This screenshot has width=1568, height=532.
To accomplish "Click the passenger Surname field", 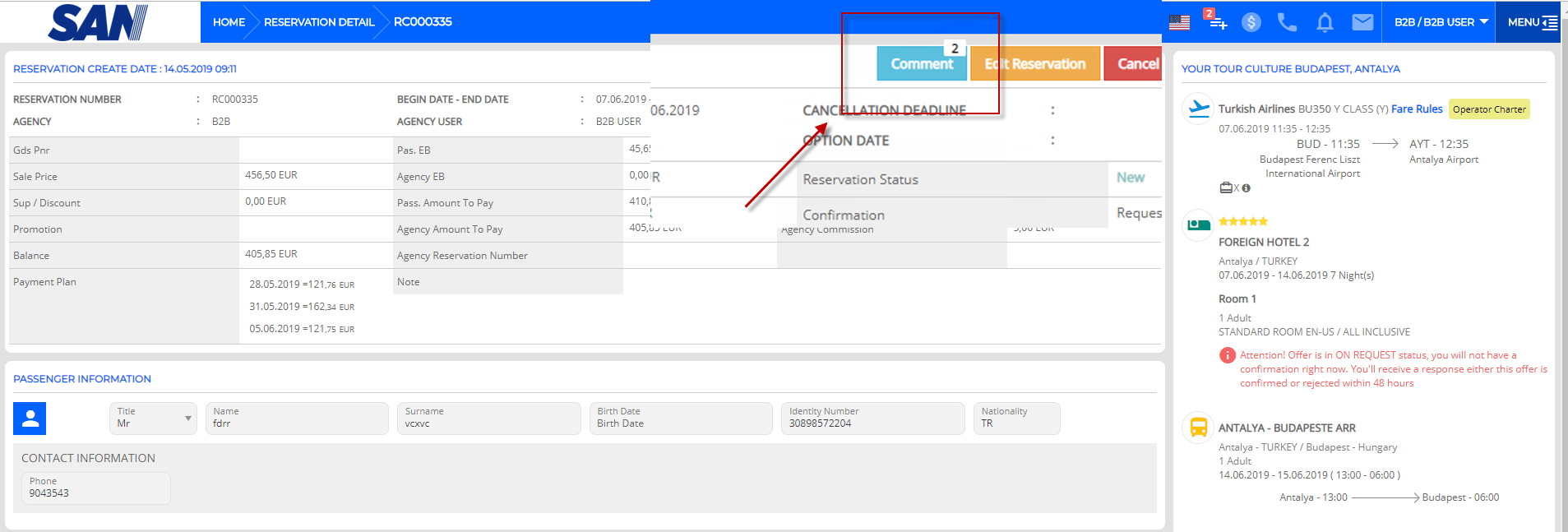I will (x=488, y=419).
